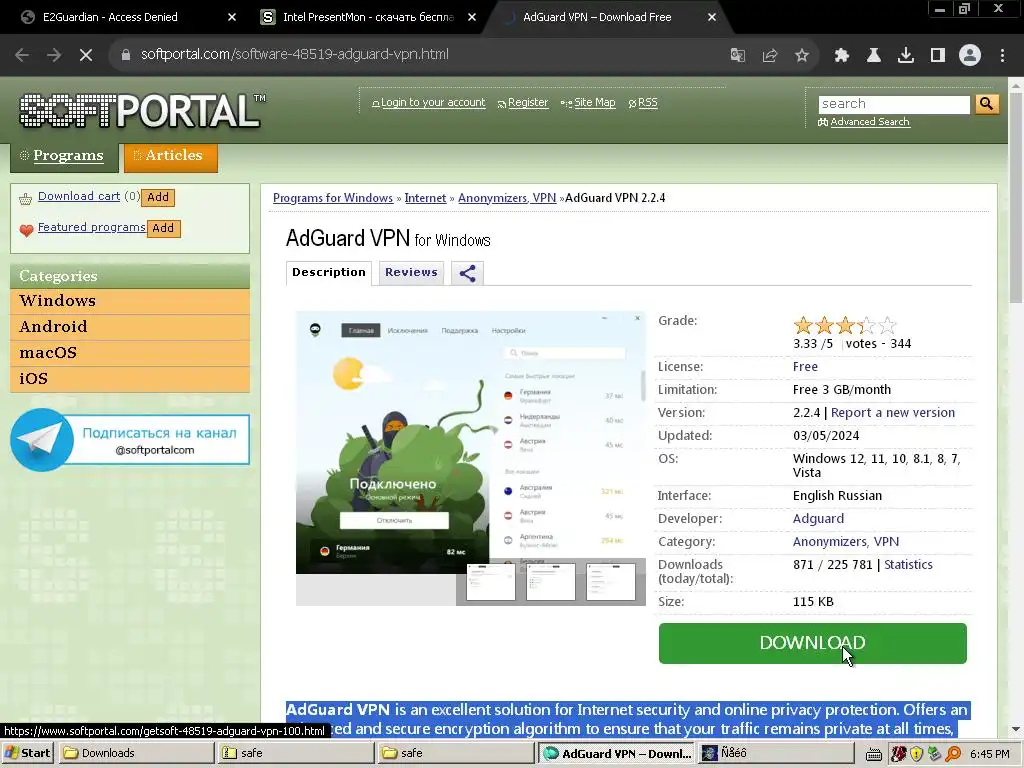Click the star rating for AdGuard VPN
The image size is (1024, 768).
click(844, 325)
